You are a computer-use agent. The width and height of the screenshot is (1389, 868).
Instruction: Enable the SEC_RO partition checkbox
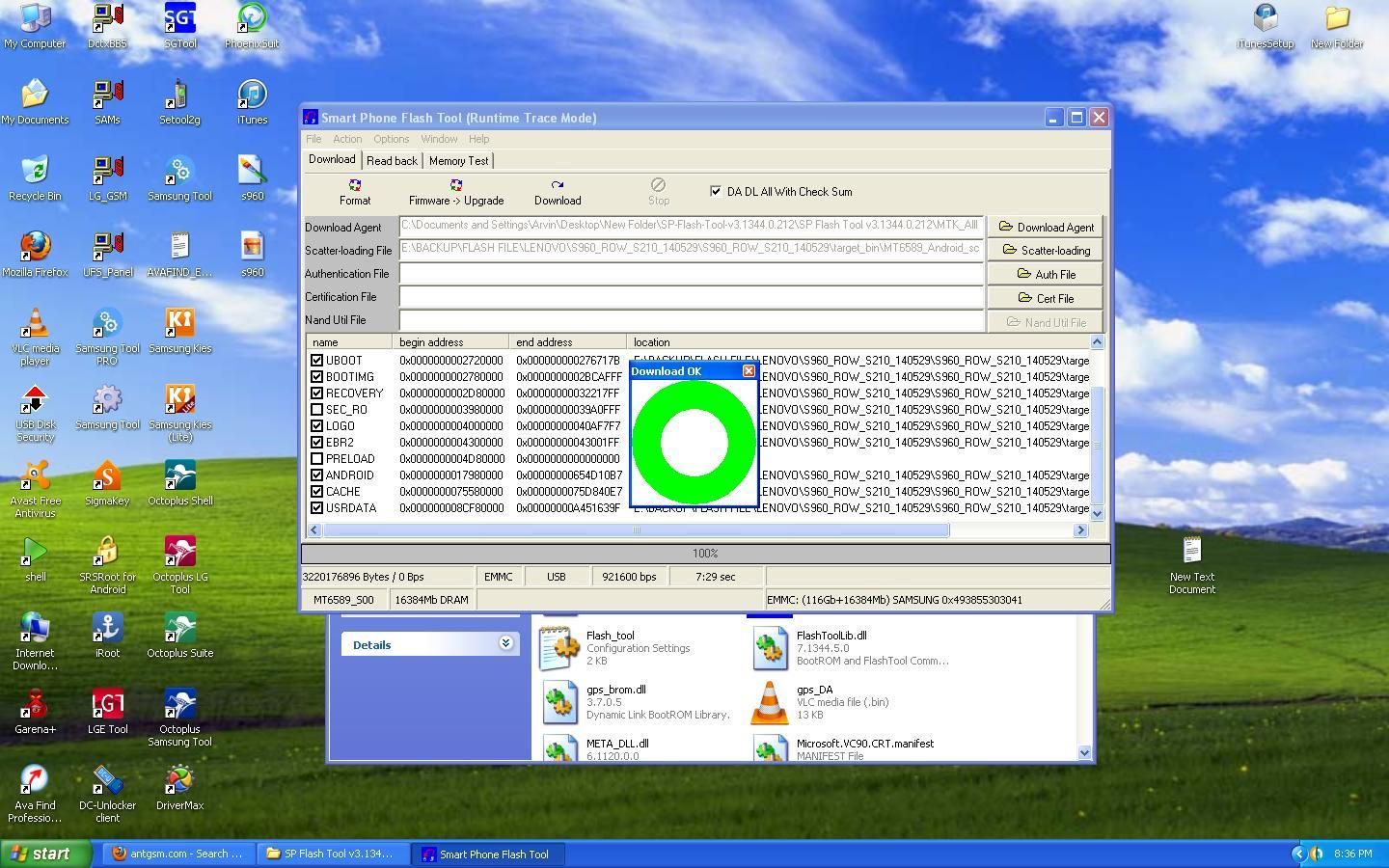coord(316,410)
